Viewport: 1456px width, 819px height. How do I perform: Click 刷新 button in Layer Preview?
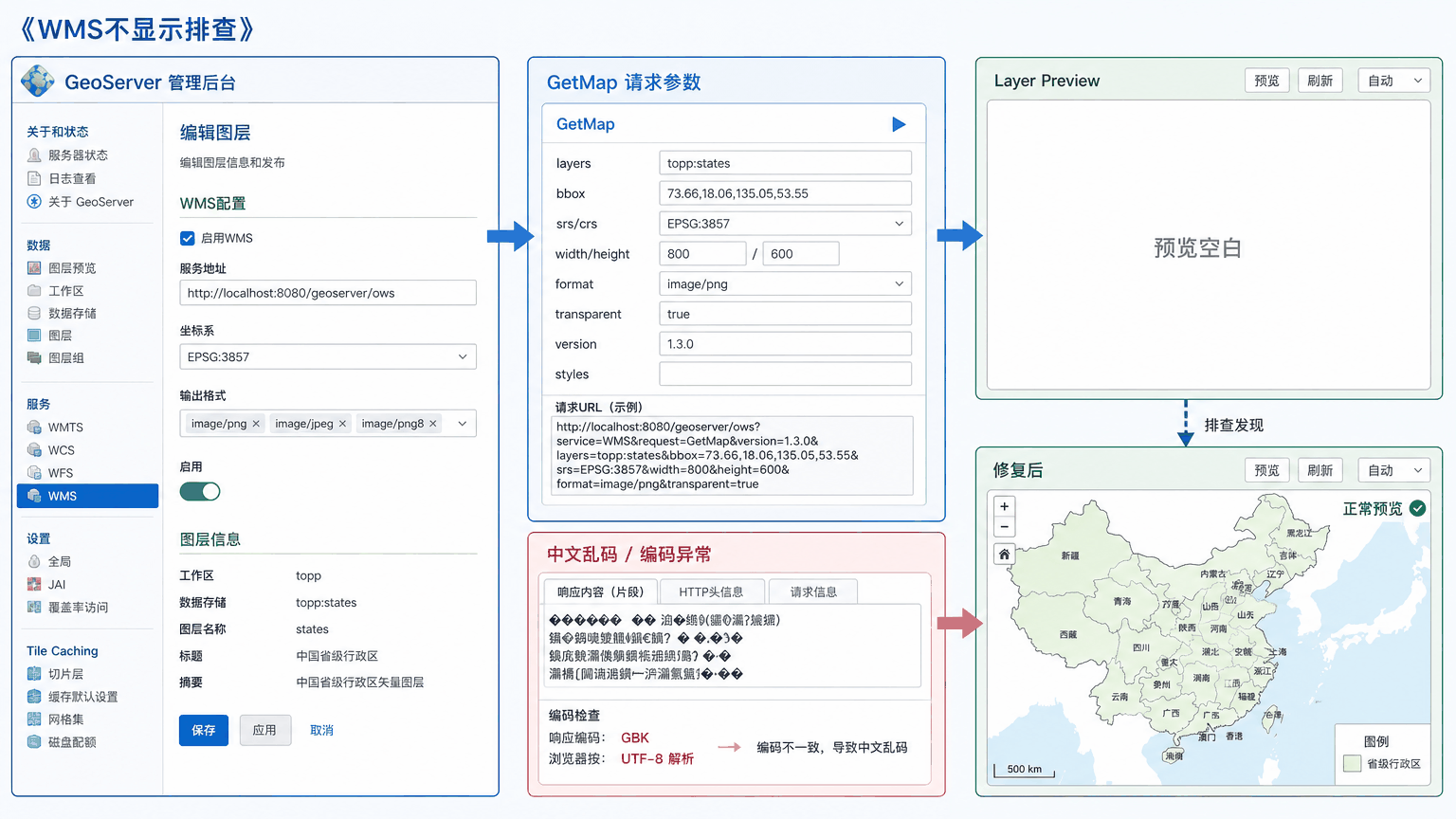click(x=1319, y=81)
